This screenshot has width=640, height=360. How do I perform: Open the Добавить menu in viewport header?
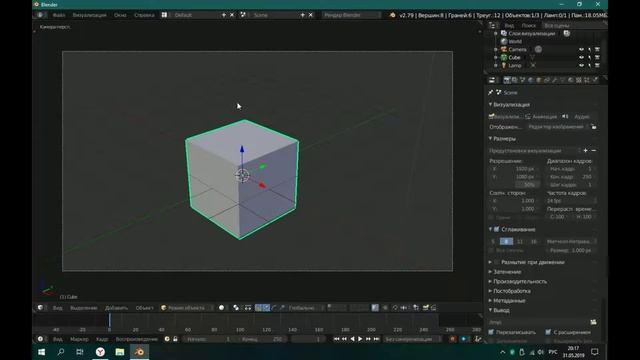[116, 308]
